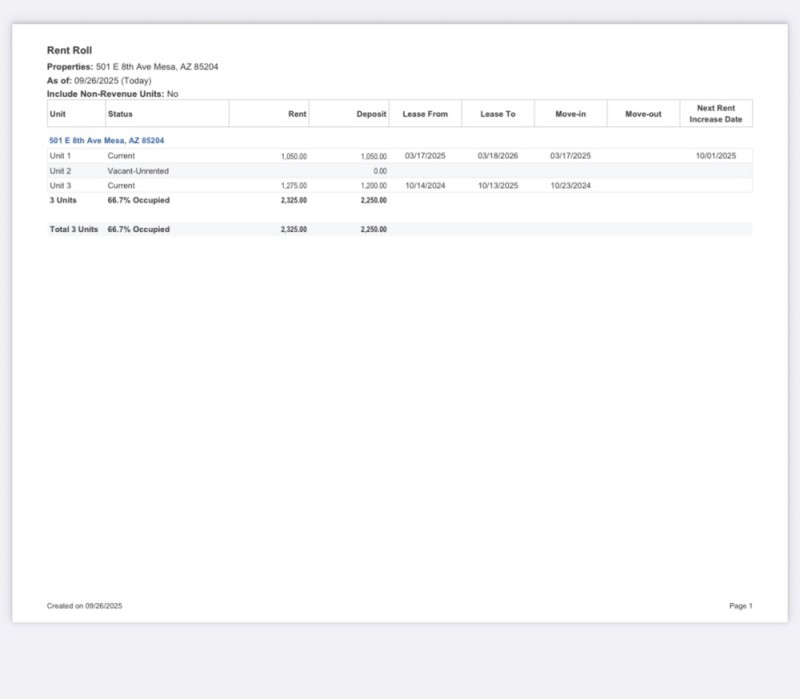Click the Vacant-Unrented status cell
The image size is (800, 699).
click(x=138, y=171)
